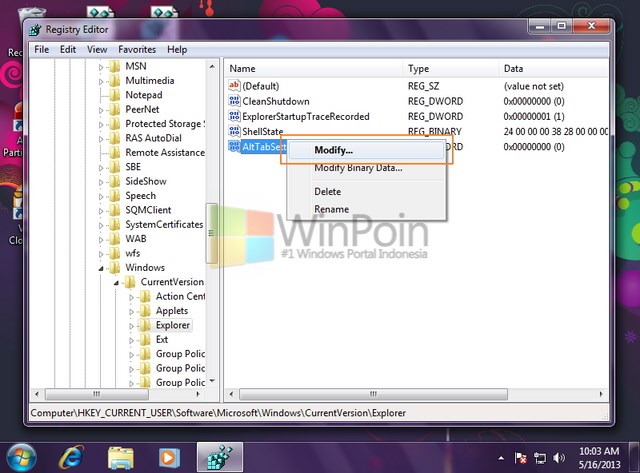Launch Internet Explorer from the taskbar
The height and width of the screenshot is (473, 640).
(x=71, y=457)
